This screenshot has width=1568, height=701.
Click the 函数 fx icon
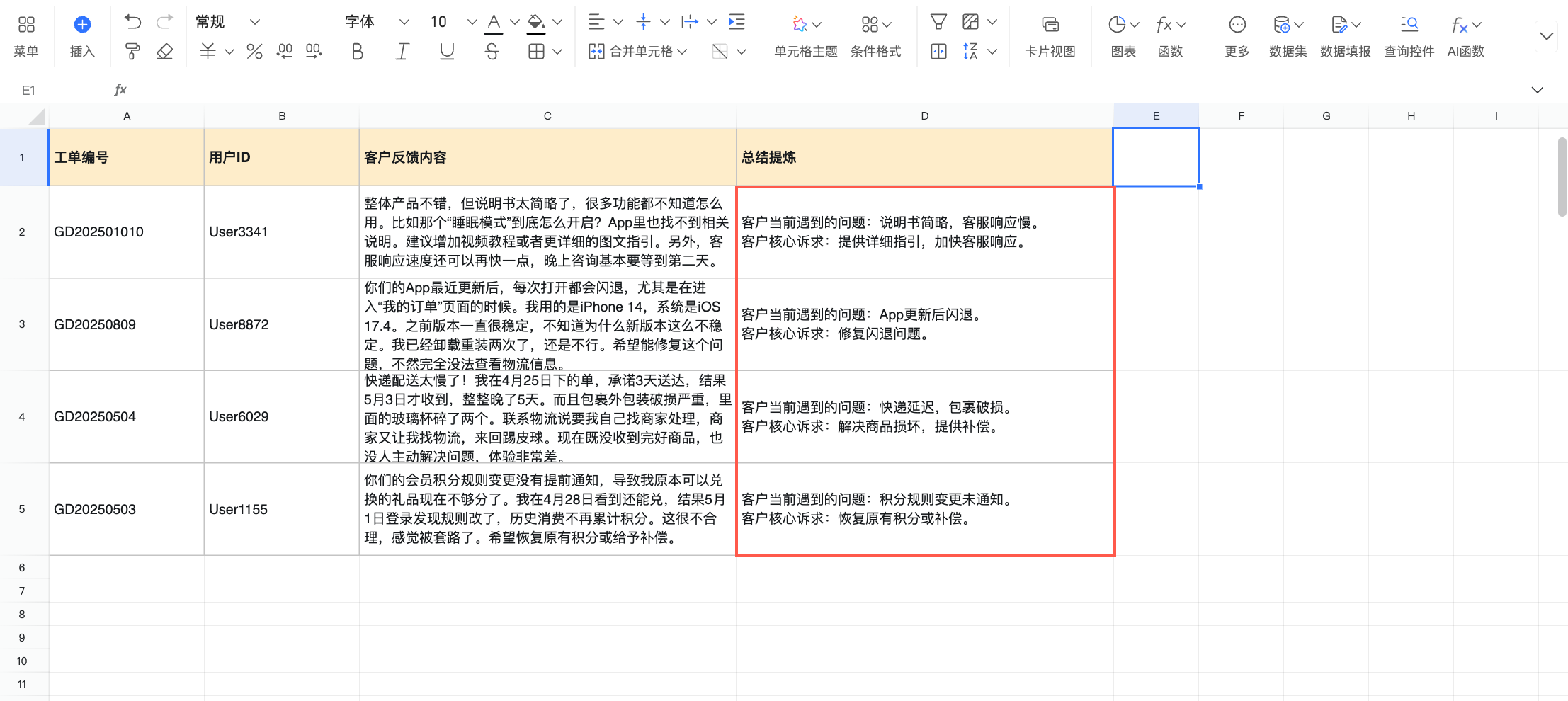pos(1164,25)
